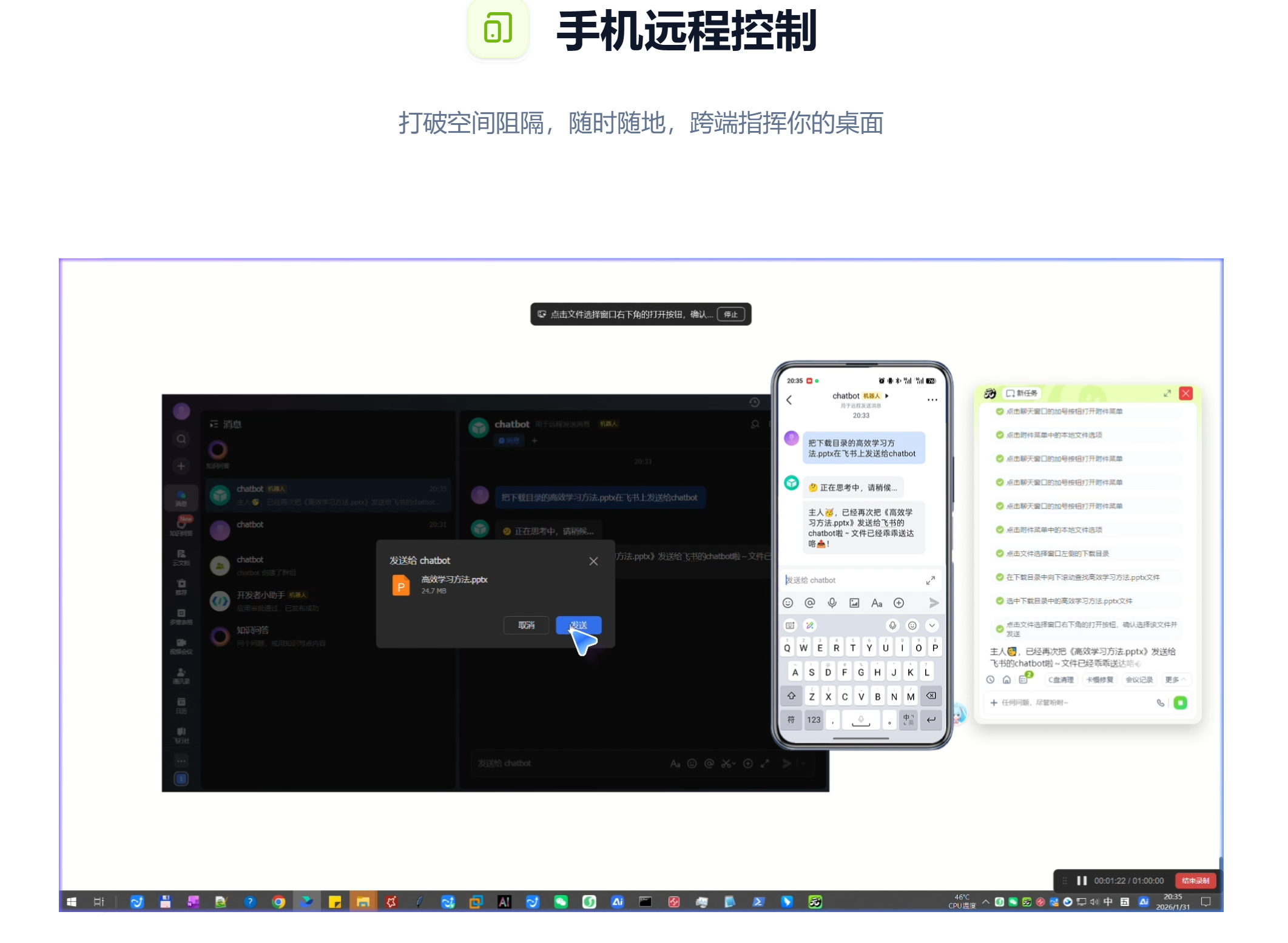Click the history clock icon in assistant panel

tap(990, 680)
